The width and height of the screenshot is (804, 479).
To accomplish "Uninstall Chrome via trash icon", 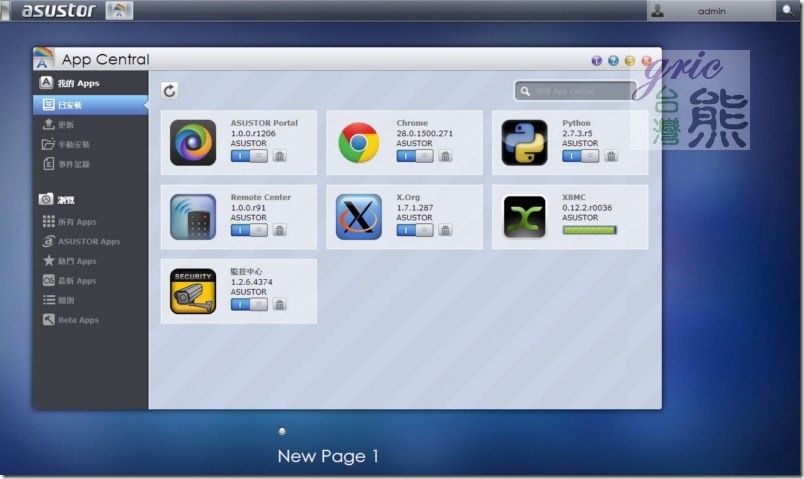I will pyautogui.click(x=445, y=156).
